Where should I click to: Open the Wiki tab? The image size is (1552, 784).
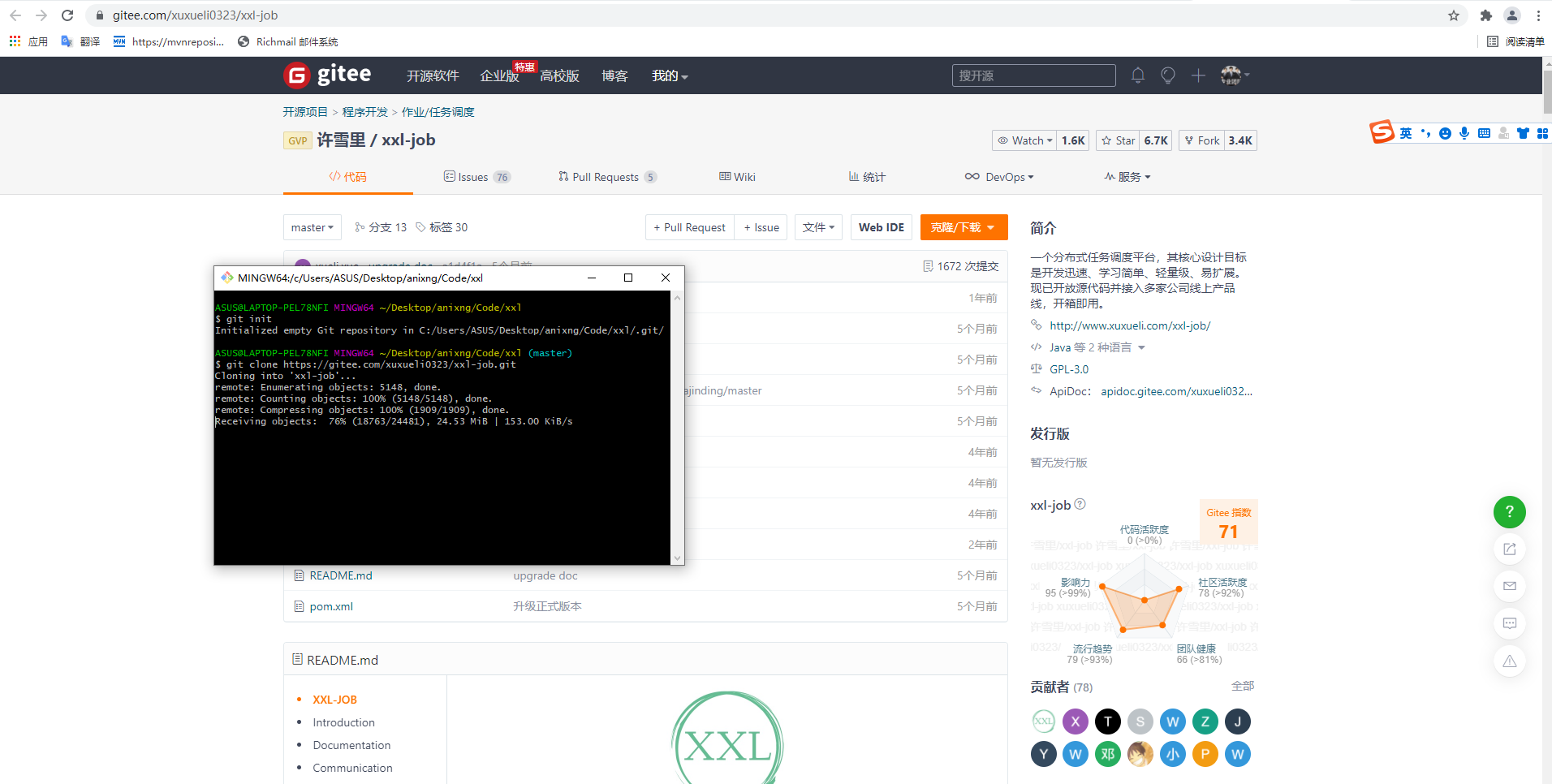[737, 177]
